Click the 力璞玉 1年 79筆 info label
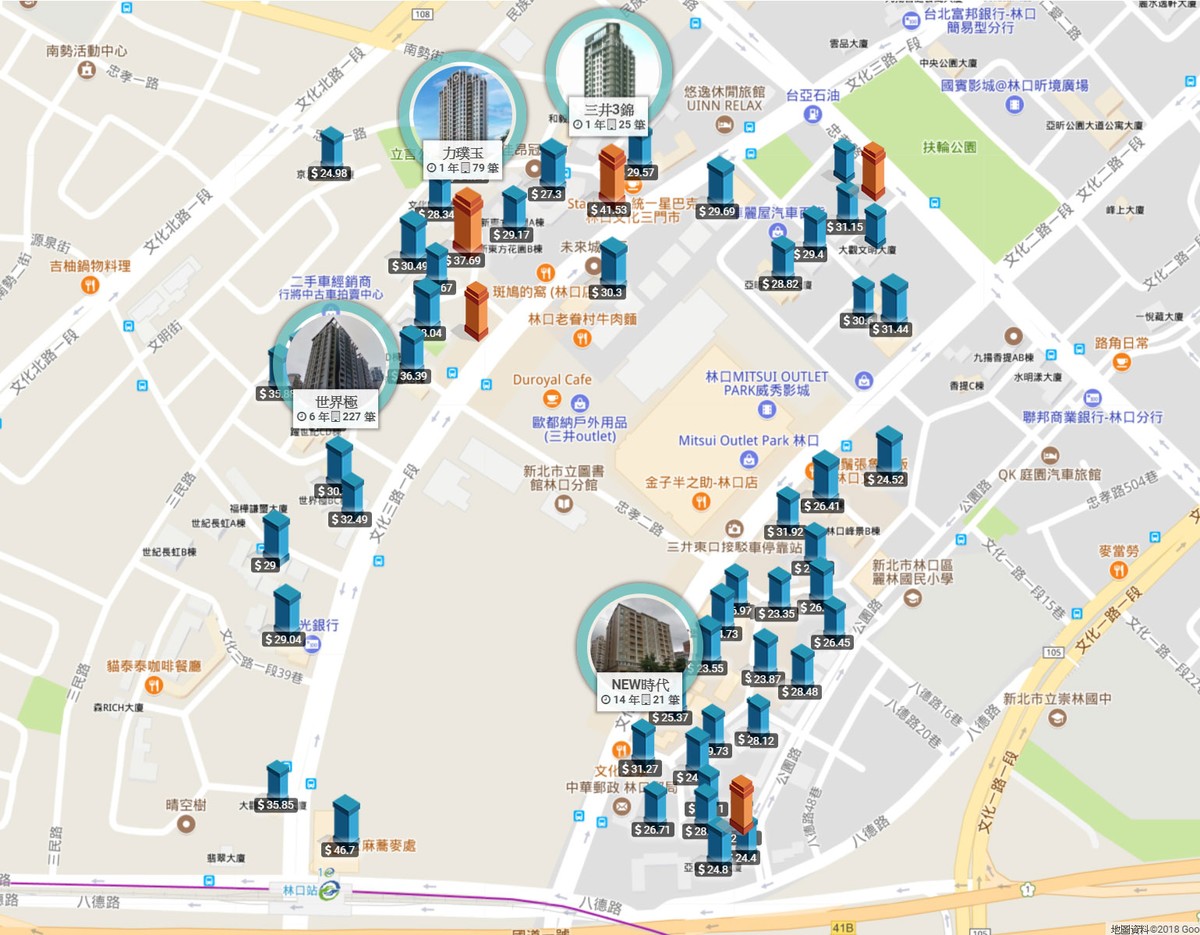Viewport: 1200px width, 935px height. point(463,160)
